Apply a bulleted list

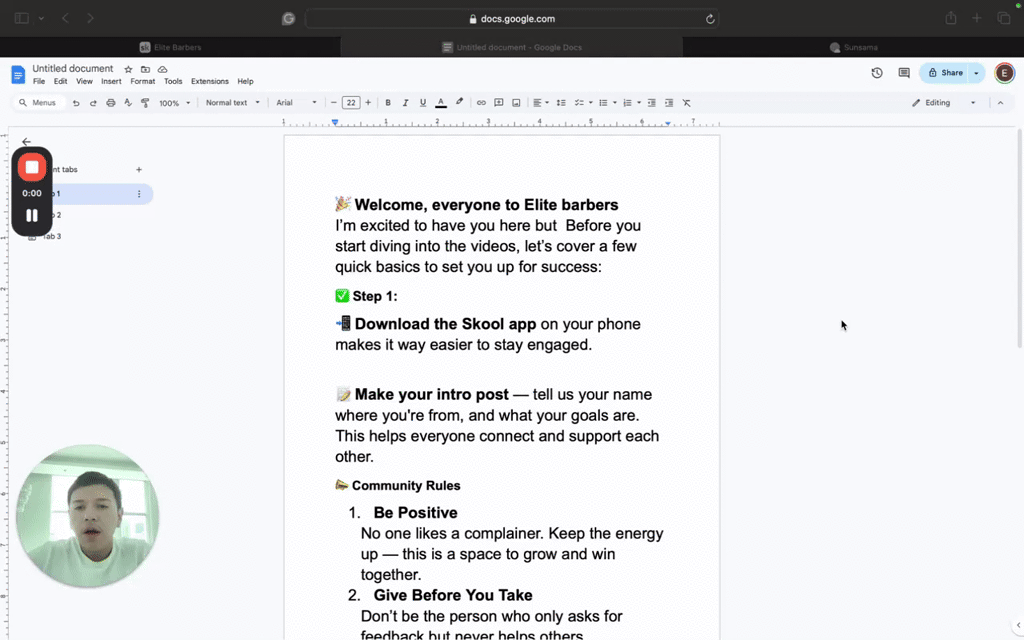pos(603,103)
